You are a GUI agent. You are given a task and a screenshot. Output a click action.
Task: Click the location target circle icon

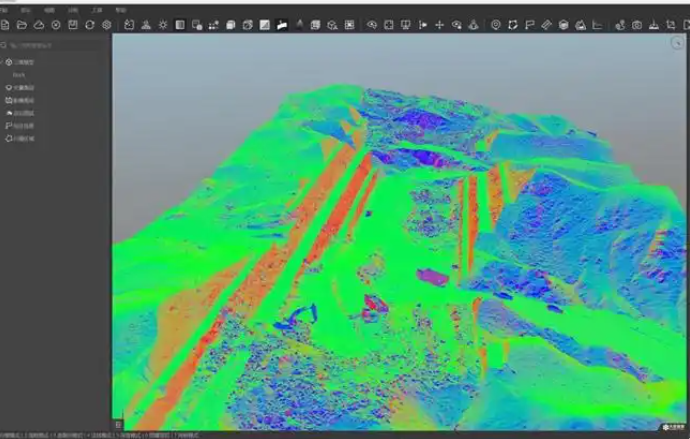tap(496, 25)
